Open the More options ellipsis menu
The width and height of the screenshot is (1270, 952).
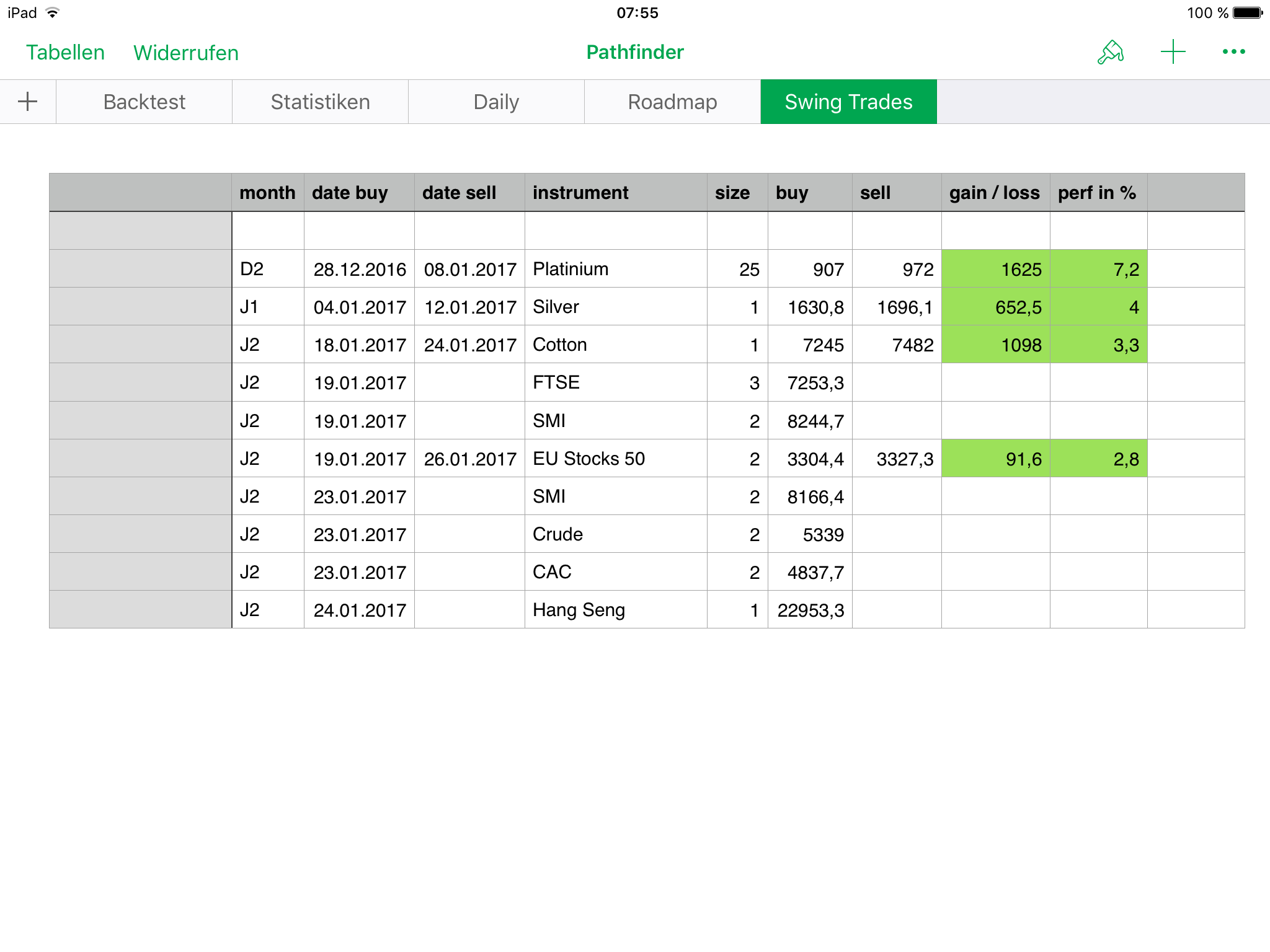coord(1233,52)
